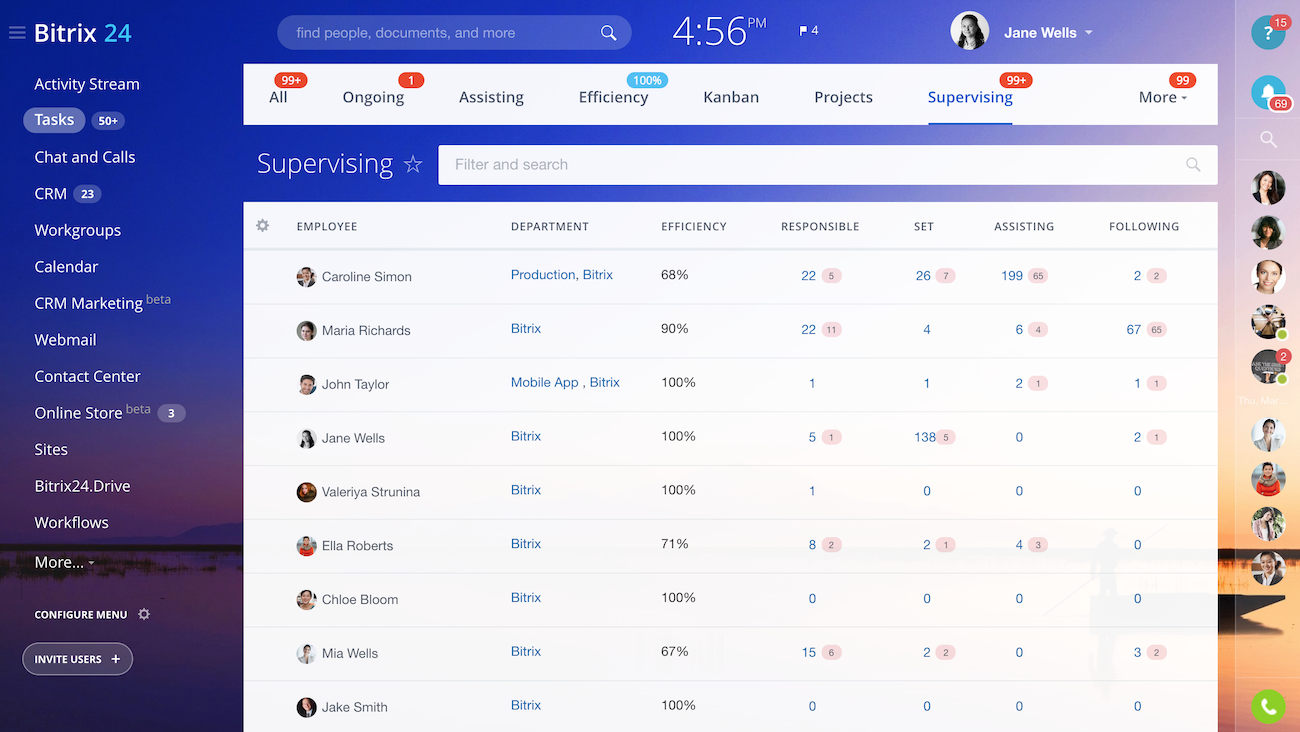The width and height of the screenshot is (1300, 732).
Task: Open the table settings gear icon
Action: pos(263,226)
